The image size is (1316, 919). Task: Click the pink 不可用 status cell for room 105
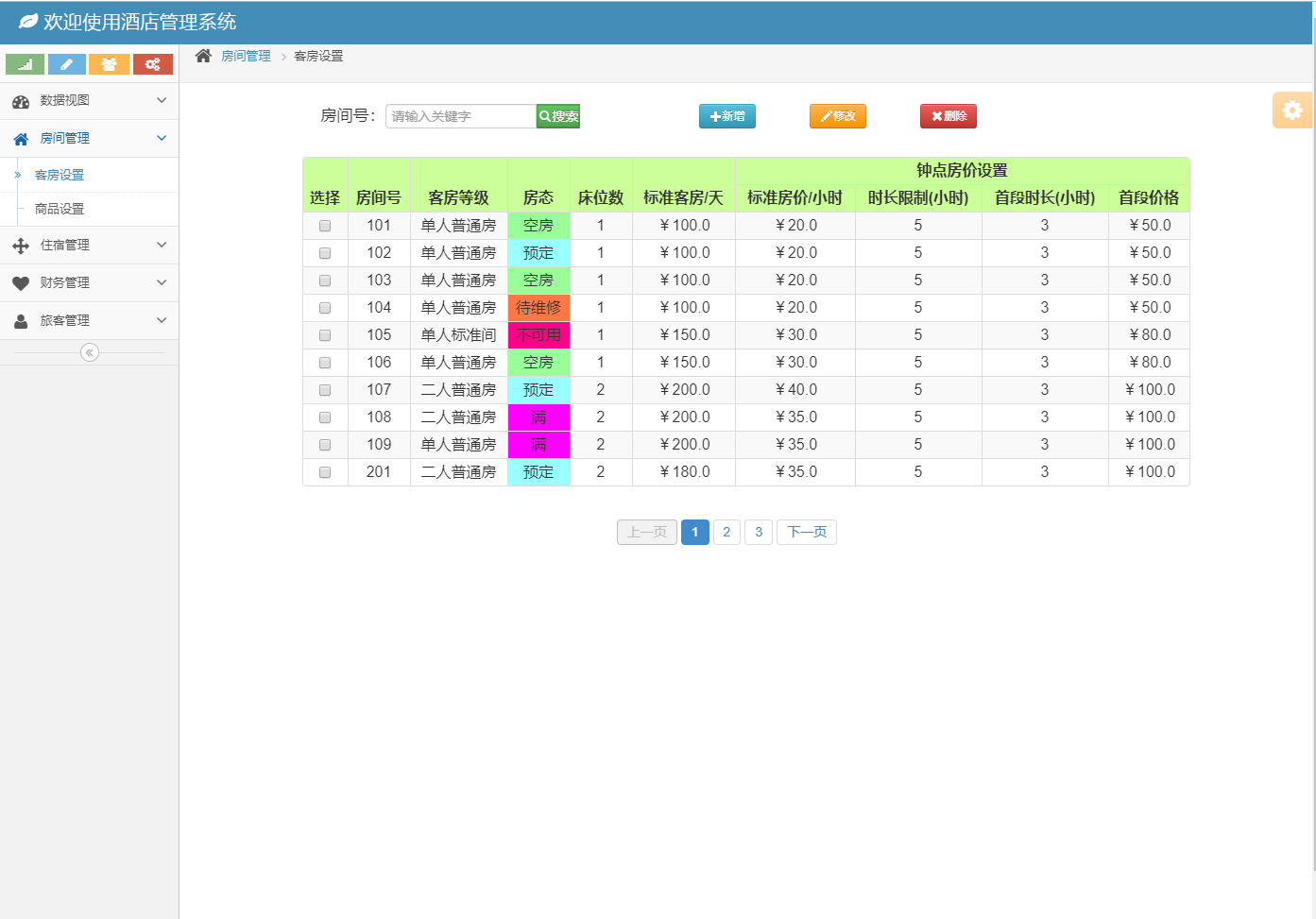coord(538,335)
